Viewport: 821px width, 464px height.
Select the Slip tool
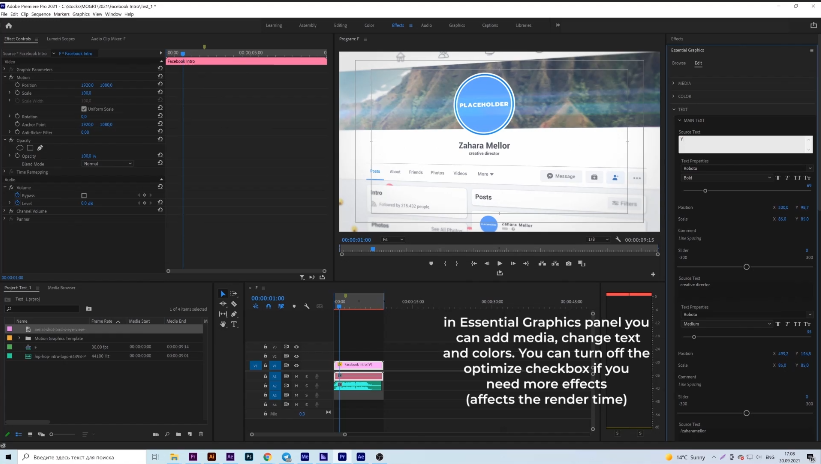223,314
